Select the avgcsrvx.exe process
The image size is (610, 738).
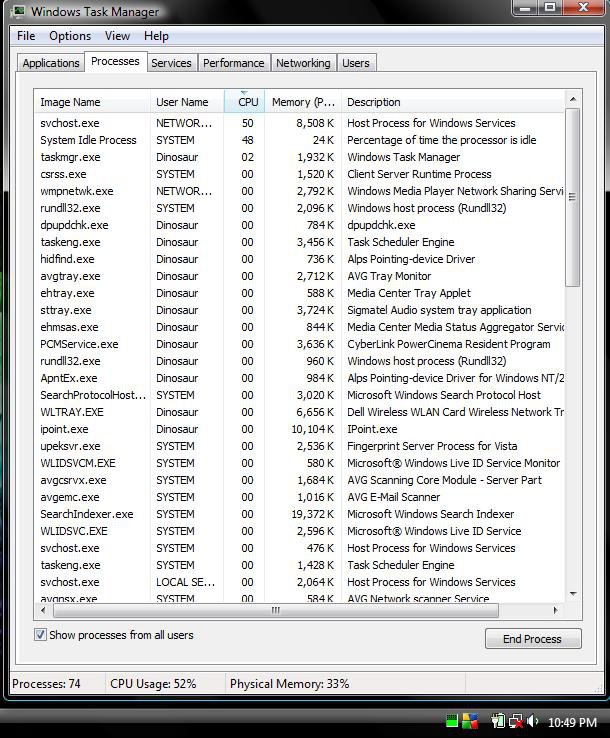point(299,480)
